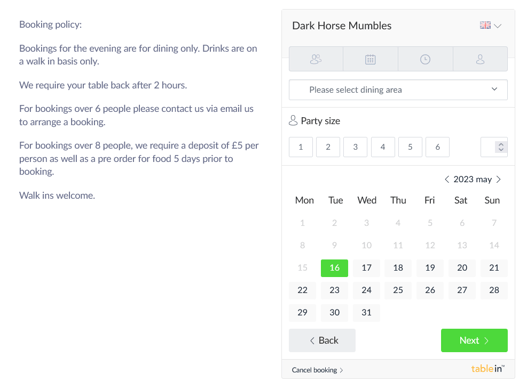The height and width of the screenshot is (382, 519).
Task: Click the tablein logo
Action: click(488, 368)
